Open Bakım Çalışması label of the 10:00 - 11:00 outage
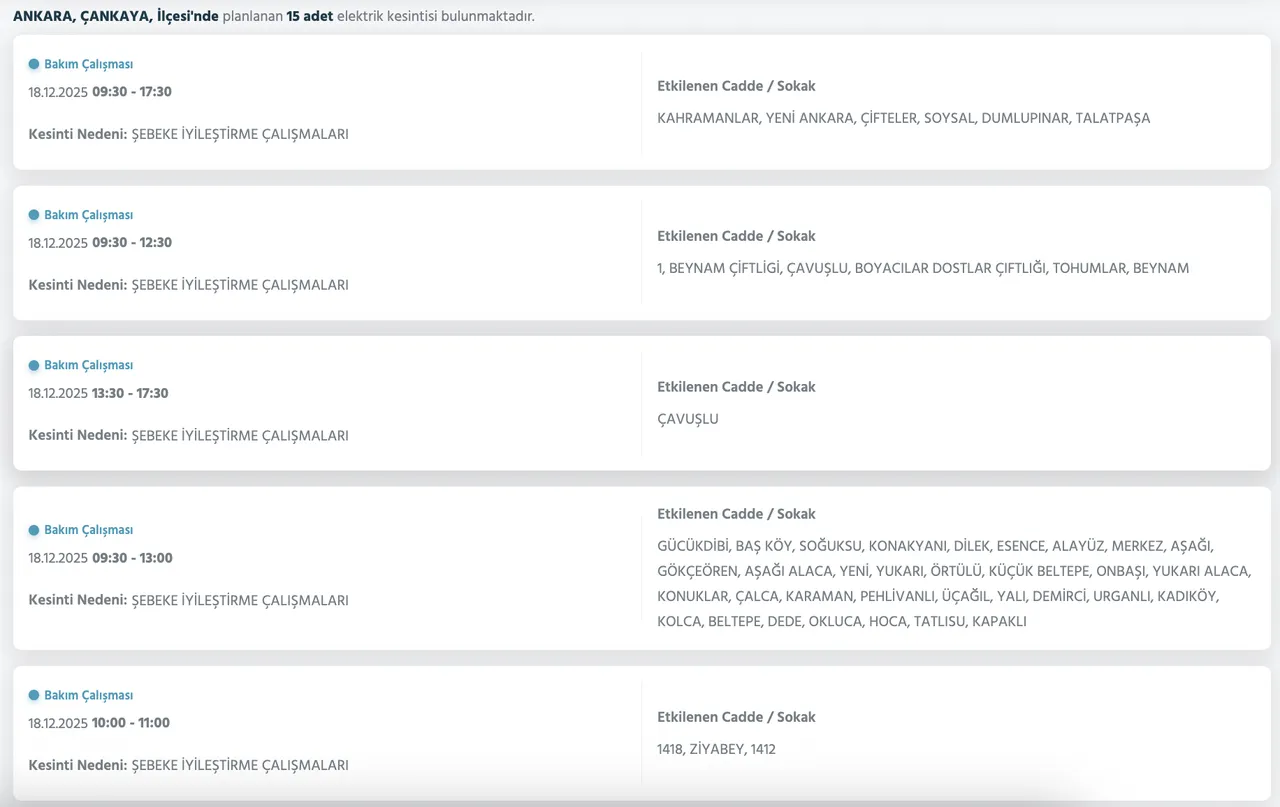 pyautogui.click(x=88, y=695)
